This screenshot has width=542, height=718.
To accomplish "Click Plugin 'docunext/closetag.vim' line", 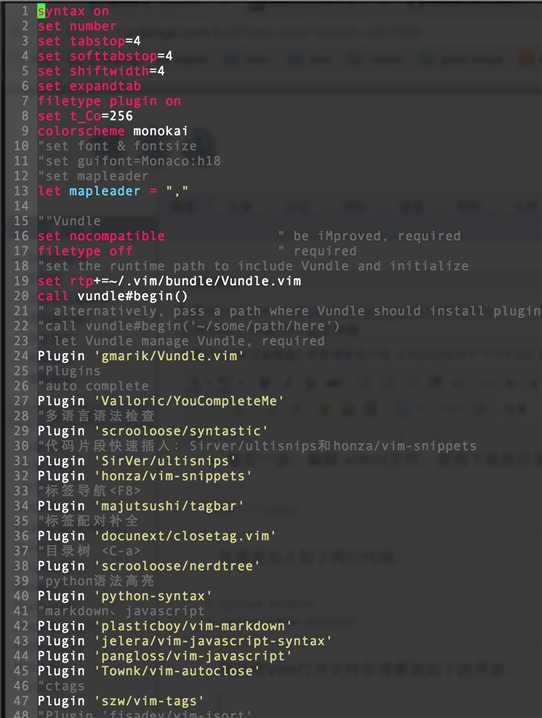I will point(157,536).
